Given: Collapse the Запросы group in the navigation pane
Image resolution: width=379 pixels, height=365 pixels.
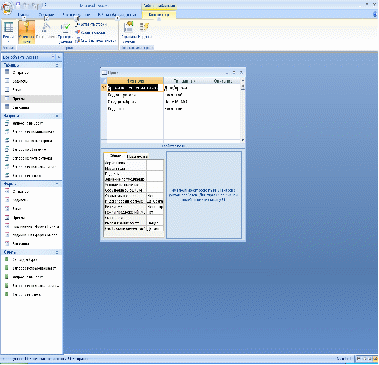Looking at the screenshot, I should coord(57,116).
